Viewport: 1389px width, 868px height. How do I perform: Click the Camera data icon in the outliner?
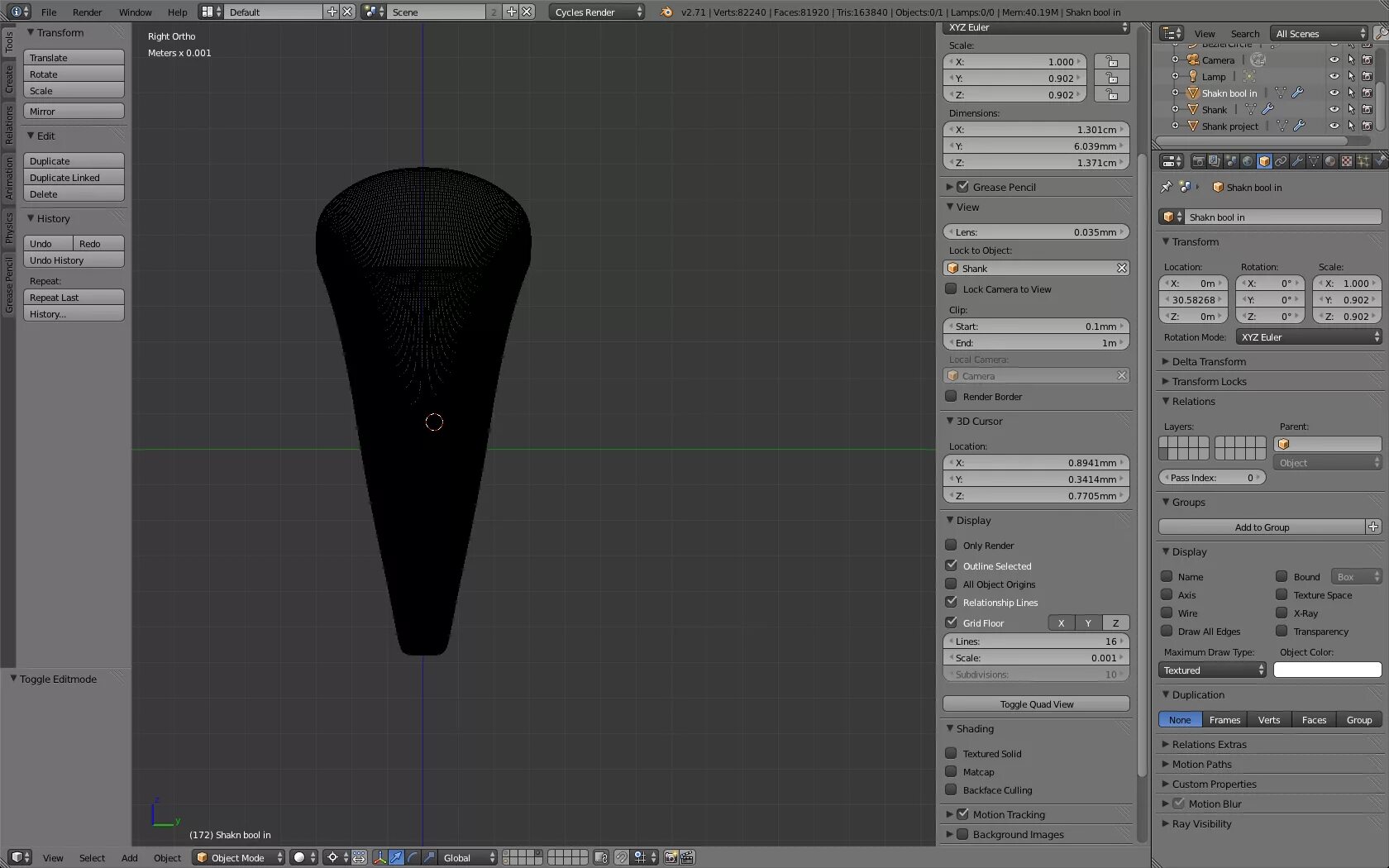point(1258,60)
